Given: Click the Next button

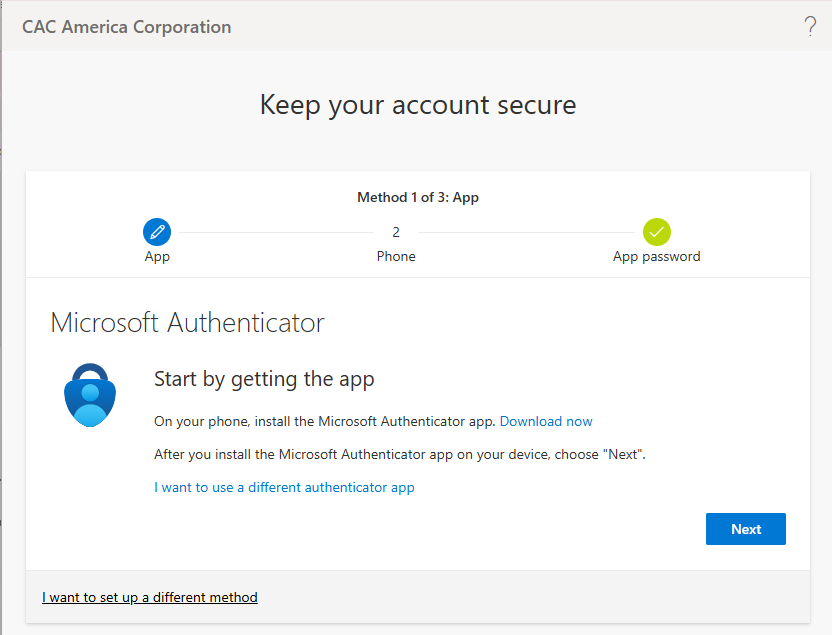Looking at the screenshot, I should pos(745,529).
